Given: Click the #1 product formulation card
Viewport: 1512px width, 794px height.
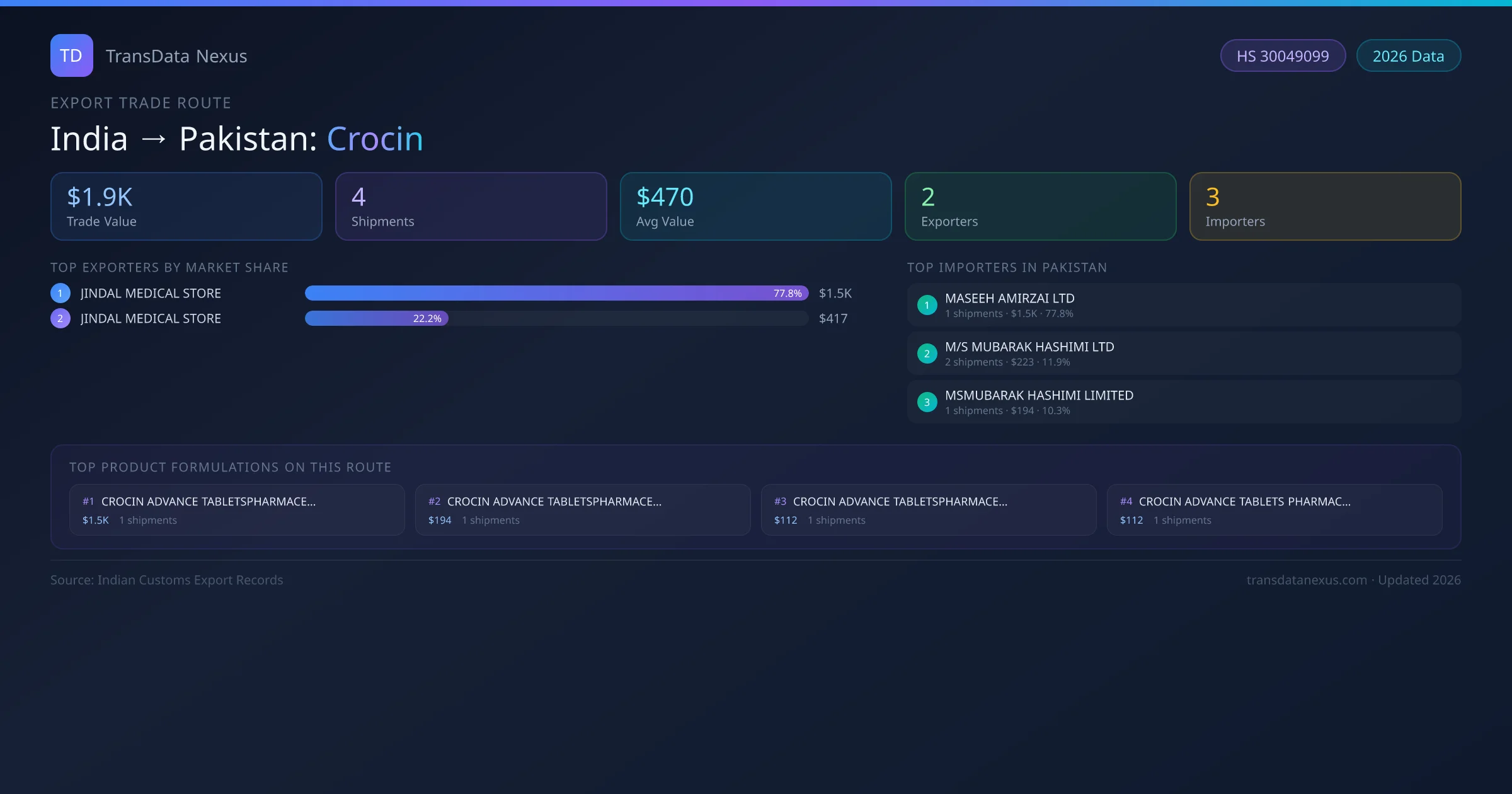Looking at the screenshot, I should click(x=237, y=510).
